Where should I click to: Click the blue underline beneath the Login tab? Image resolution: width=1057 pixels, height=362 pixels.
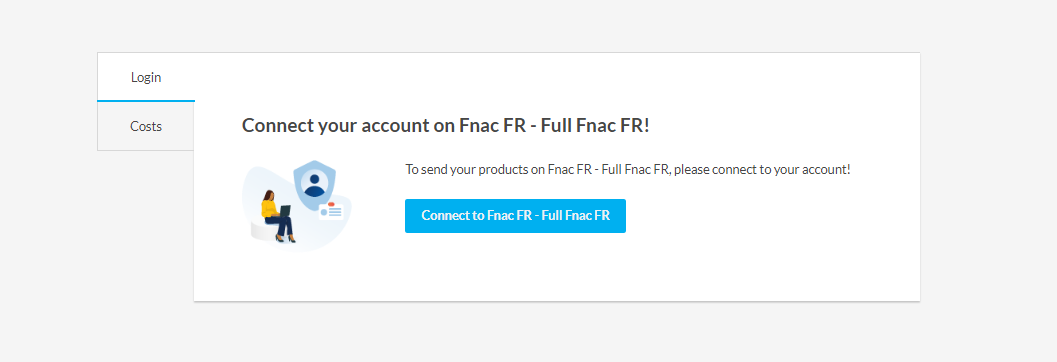(146, 100)
